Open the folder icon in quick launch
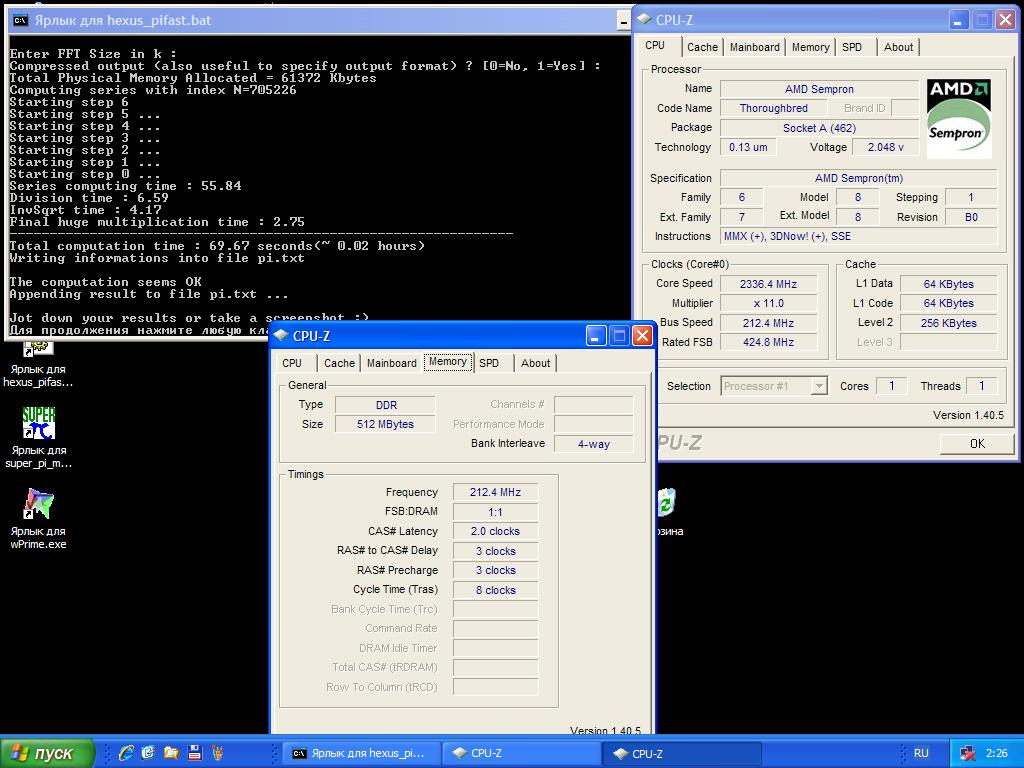 tap(171, 753)
